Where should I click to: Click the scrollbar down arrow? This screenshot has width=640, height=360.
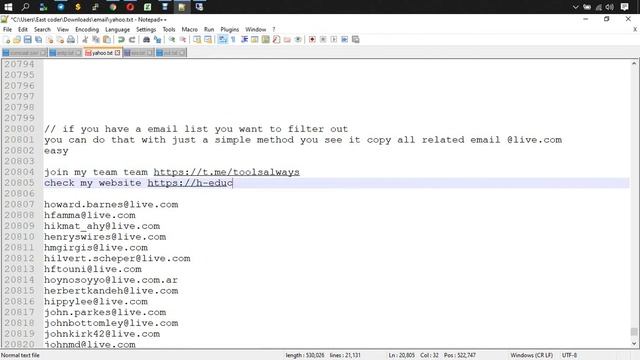tap(634, 344)
